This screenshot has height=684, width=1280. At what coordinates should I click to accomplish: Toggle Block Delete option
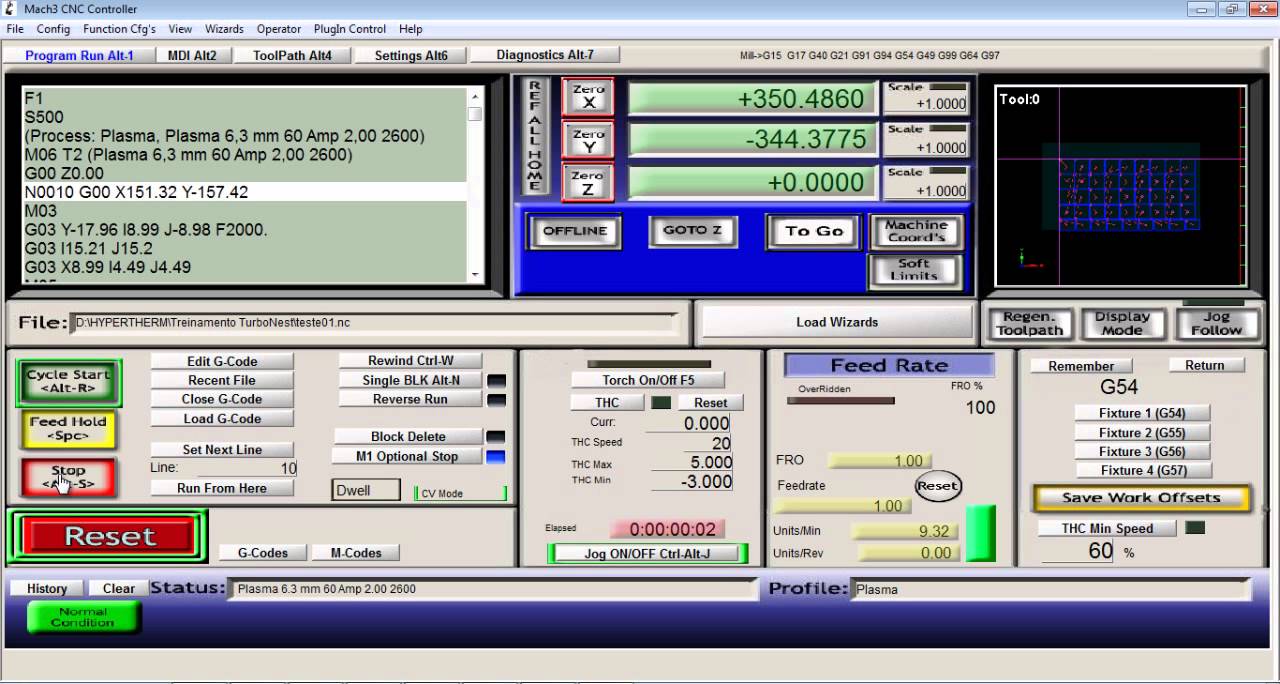(x=408, y=437)
